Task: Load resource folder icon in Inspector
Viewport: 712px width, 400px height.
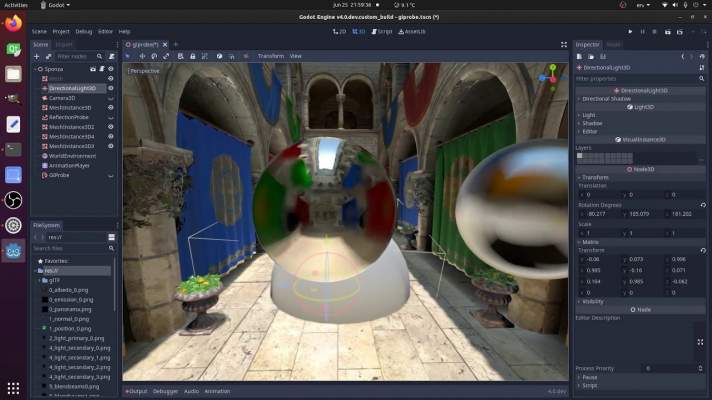Action: coord(591,57)
